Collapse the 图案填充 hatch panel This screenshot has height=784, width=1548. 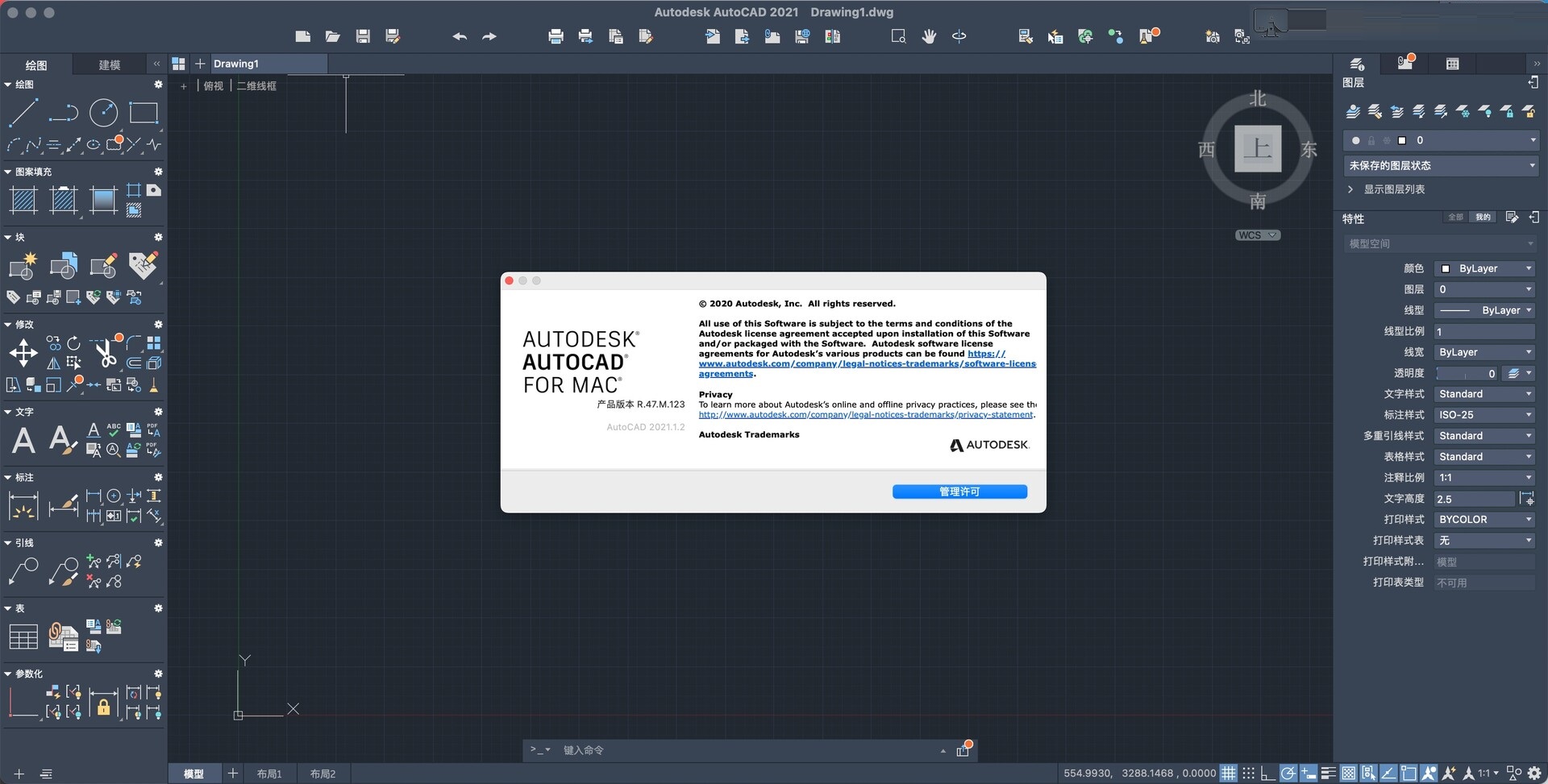coord(8,172)
